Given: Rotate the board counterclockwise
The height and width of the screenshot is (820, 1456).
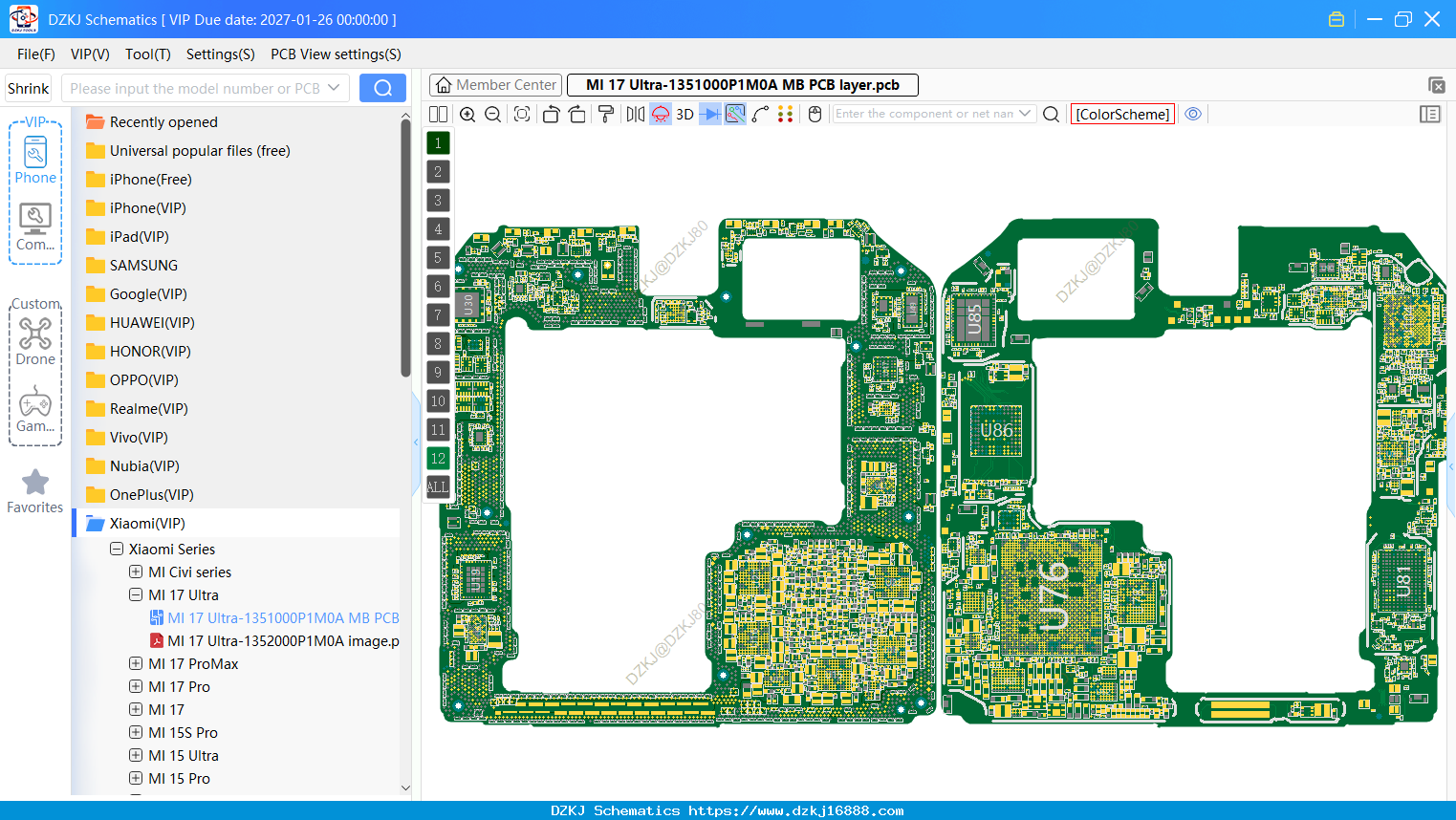Looking at the screenshot, I should tap(551, 114).
